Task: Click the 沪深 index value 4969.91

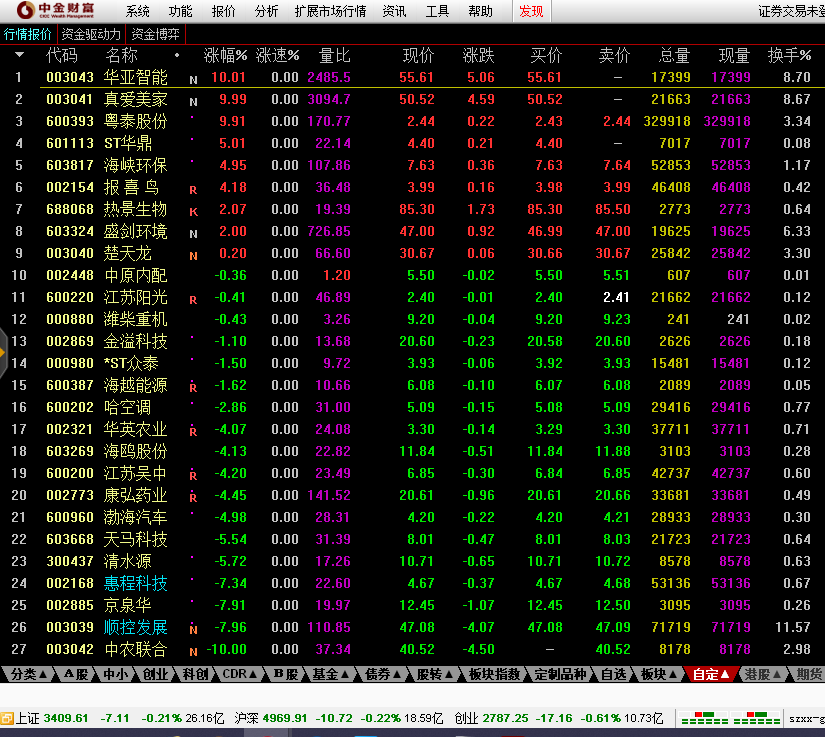Action: tap(285, 718)
